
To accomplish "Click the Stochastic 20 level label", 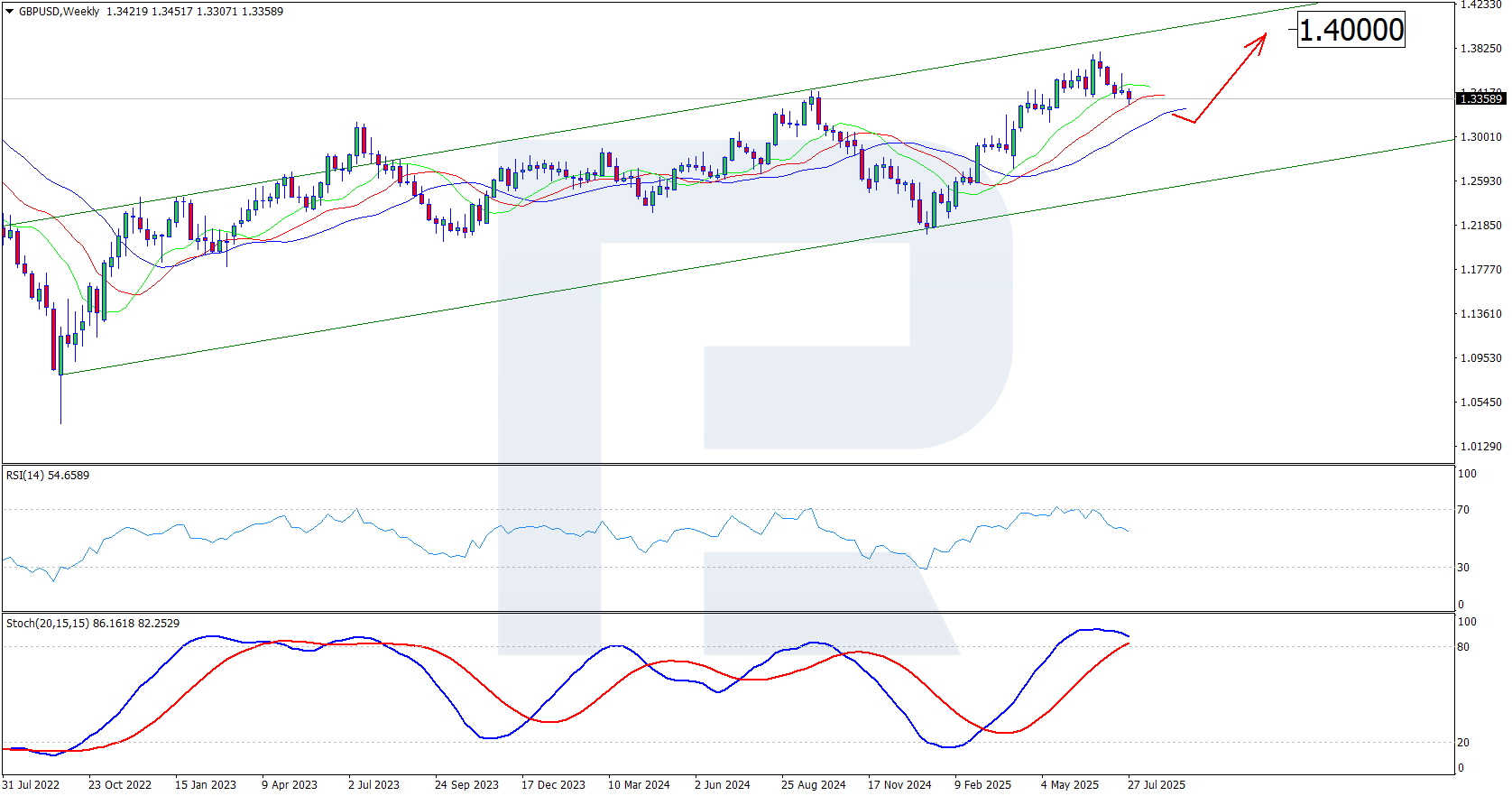I will [1463, 743].
